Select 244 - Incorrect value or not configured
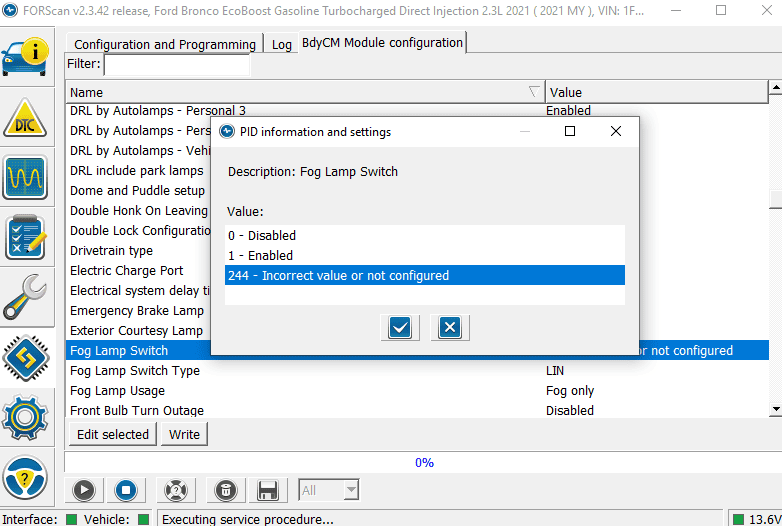 pyautogui.click(x=424, y=275)
